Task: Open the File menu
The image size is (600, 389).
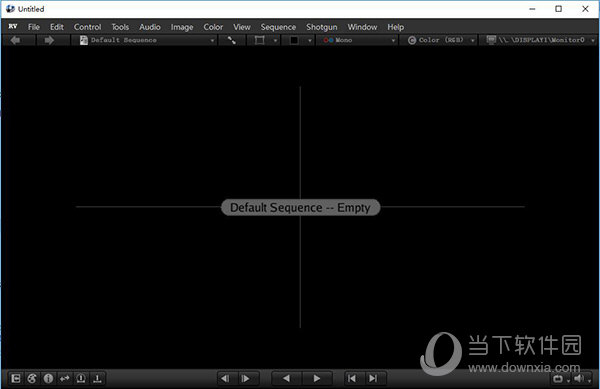Action: tap(34, 27)
